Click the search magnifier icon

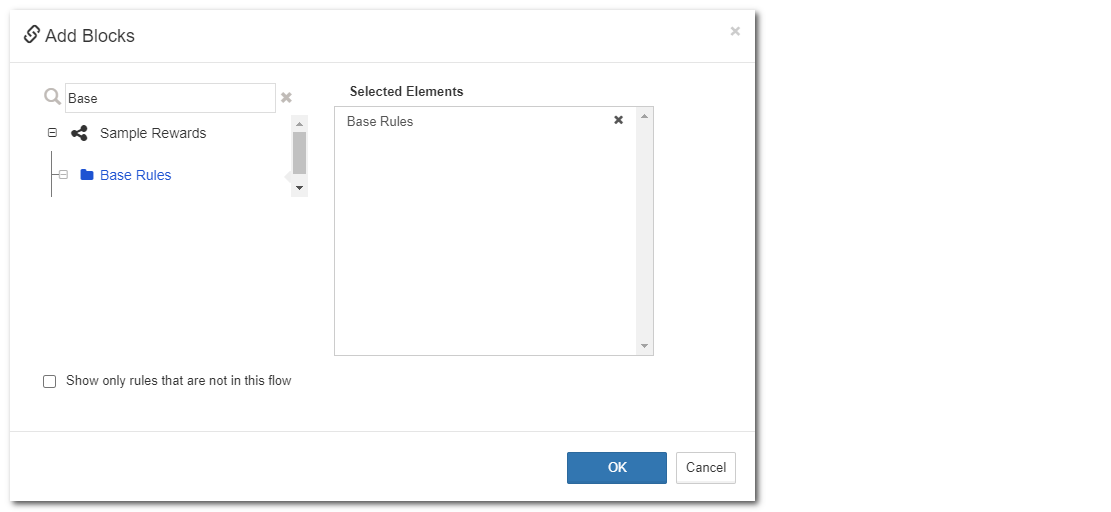click(x=53, y=97)
